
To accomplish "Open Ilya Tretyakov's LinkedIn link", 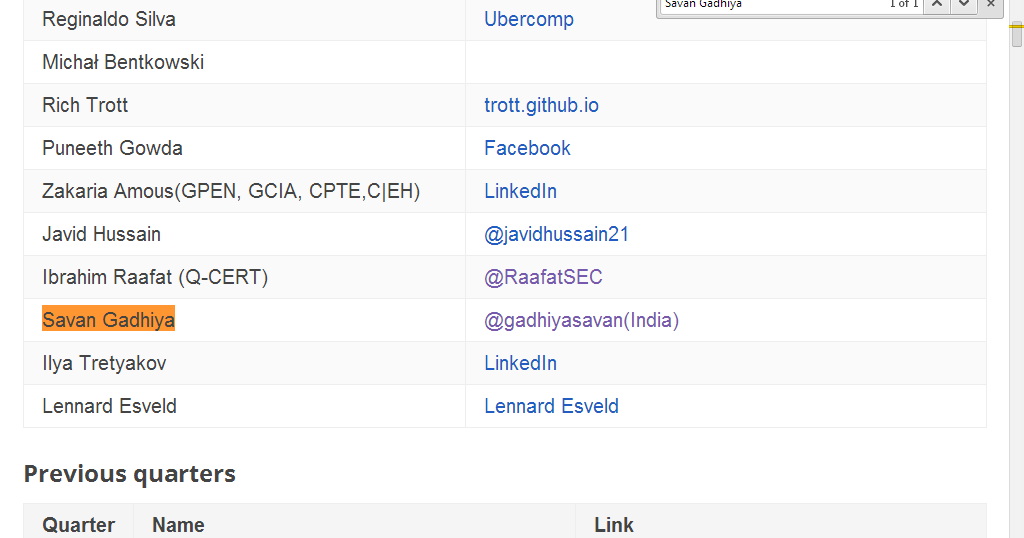I will (x=520, y=363).
